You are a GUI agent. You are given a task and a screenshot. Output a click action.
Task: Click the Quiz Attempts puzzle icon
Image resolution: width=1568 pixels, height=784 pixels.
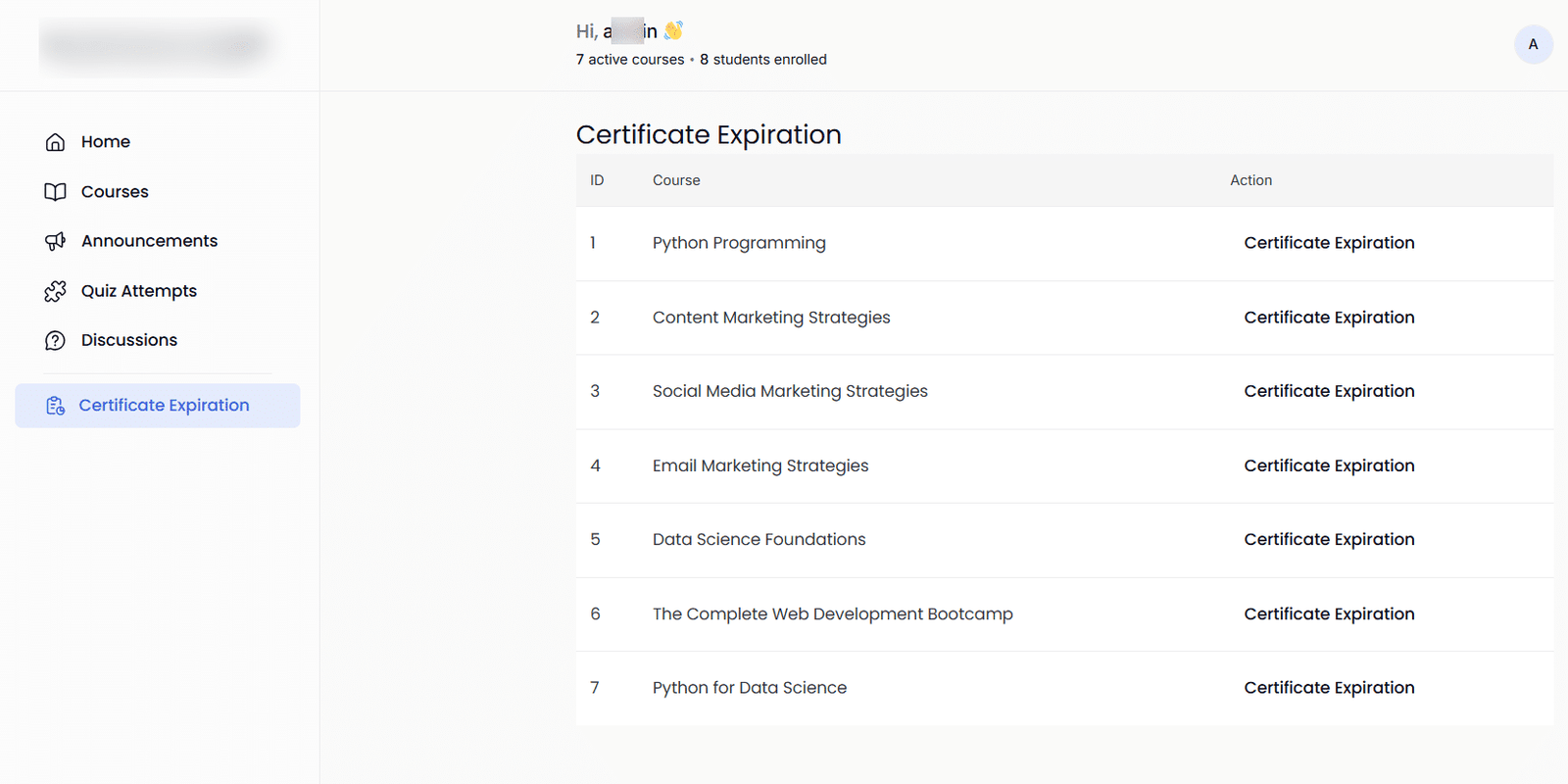tap(55, 291)
